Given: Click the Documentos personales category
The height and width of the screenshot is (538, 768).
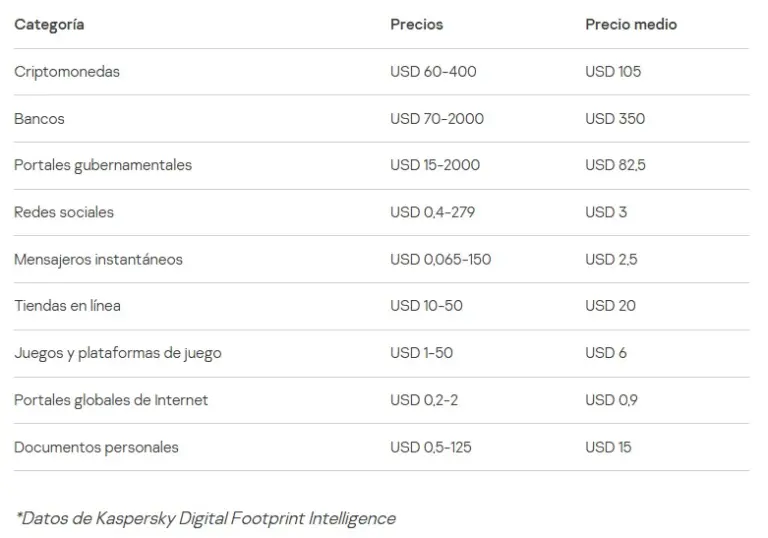Looking at the screenshot, I should click(96, 447).
